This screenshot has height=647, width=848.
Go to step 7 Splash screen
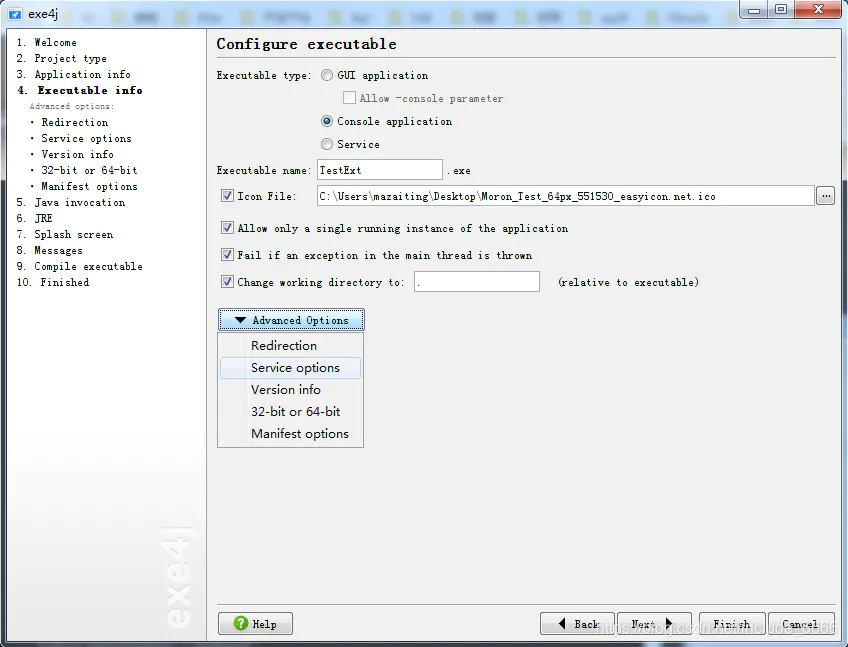pyautogui.click(x=65, y=234)
